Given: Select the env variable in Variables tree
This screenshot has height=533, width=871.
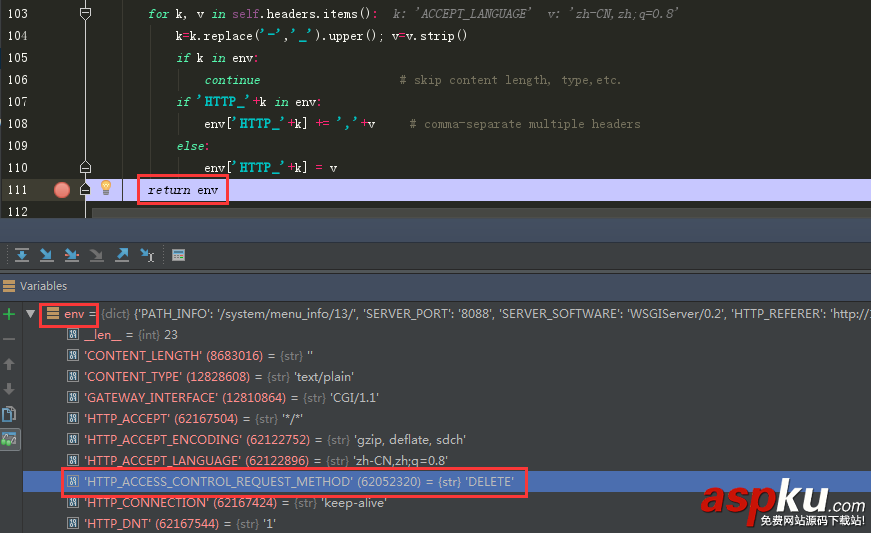Looking at the screenshot, I should click(74, 314).
